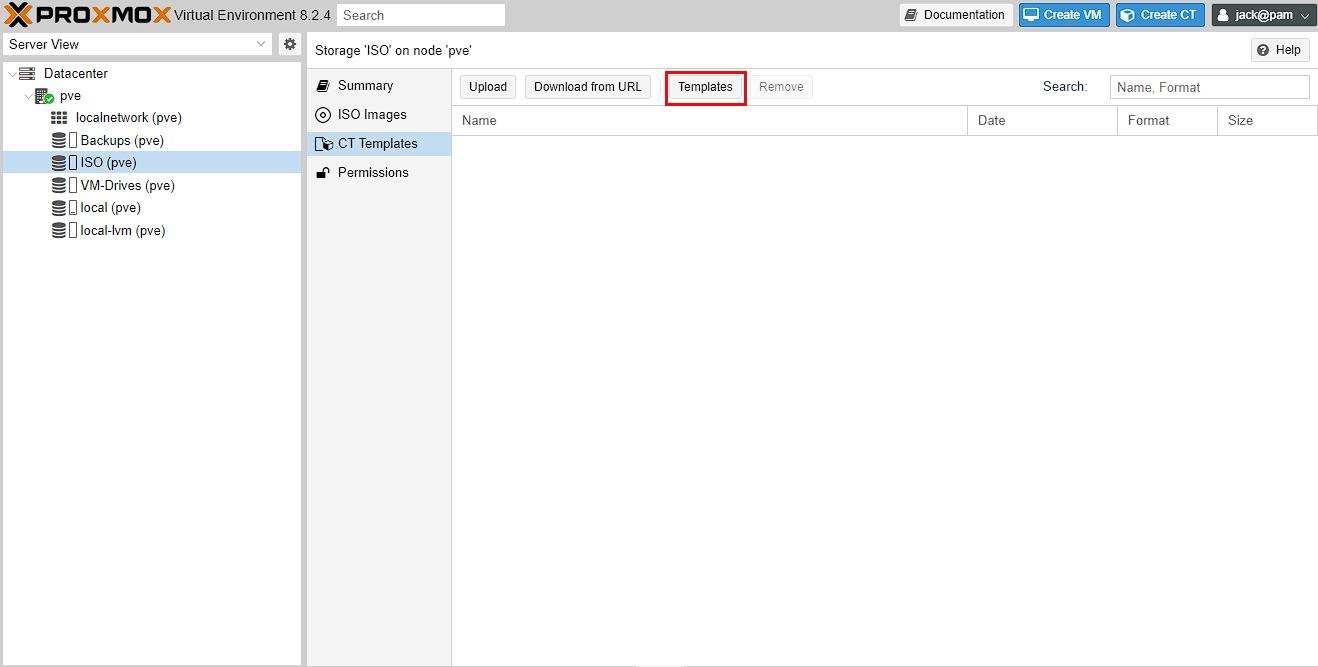
Task: Click the Upload button
Action: pyautogui.click(x=488, y=87)
